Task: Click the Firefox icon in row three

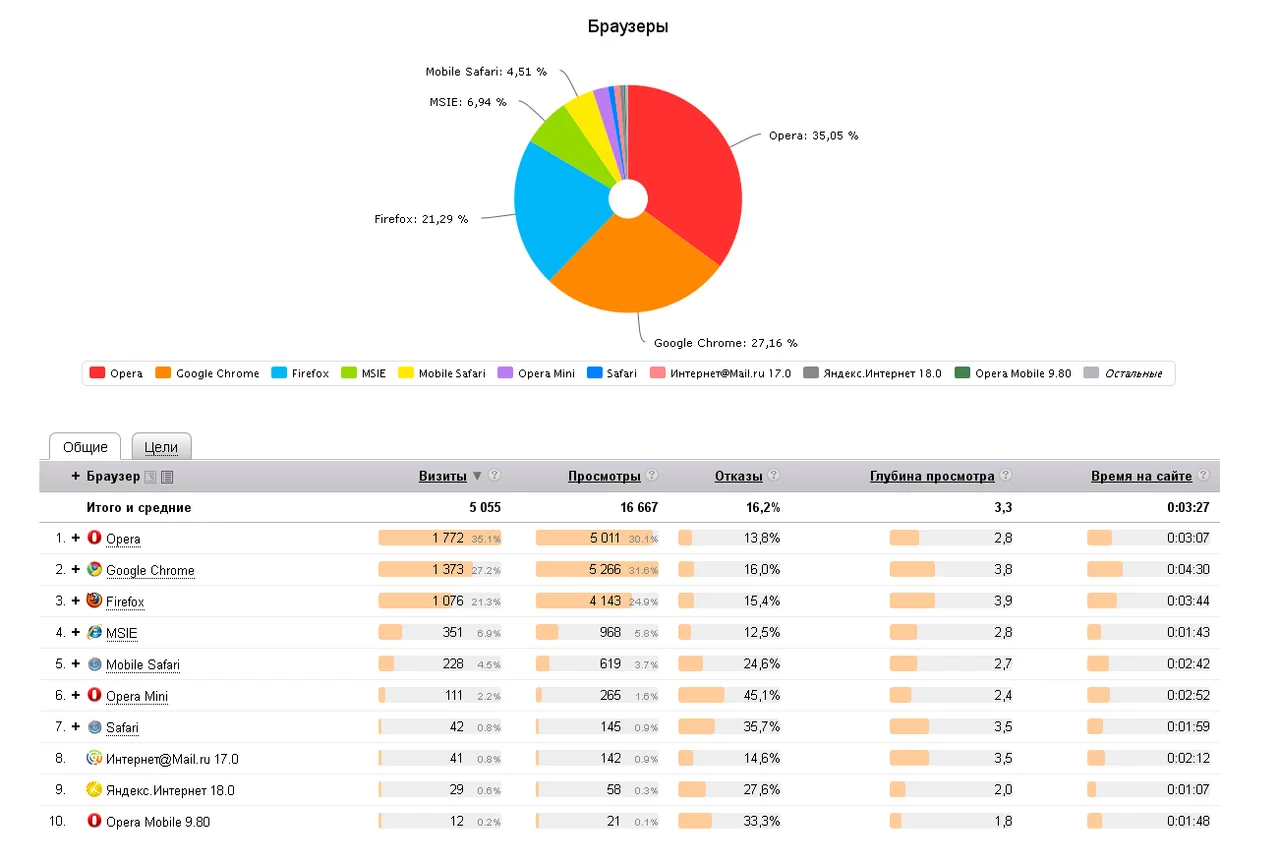Action: (94, 601)
